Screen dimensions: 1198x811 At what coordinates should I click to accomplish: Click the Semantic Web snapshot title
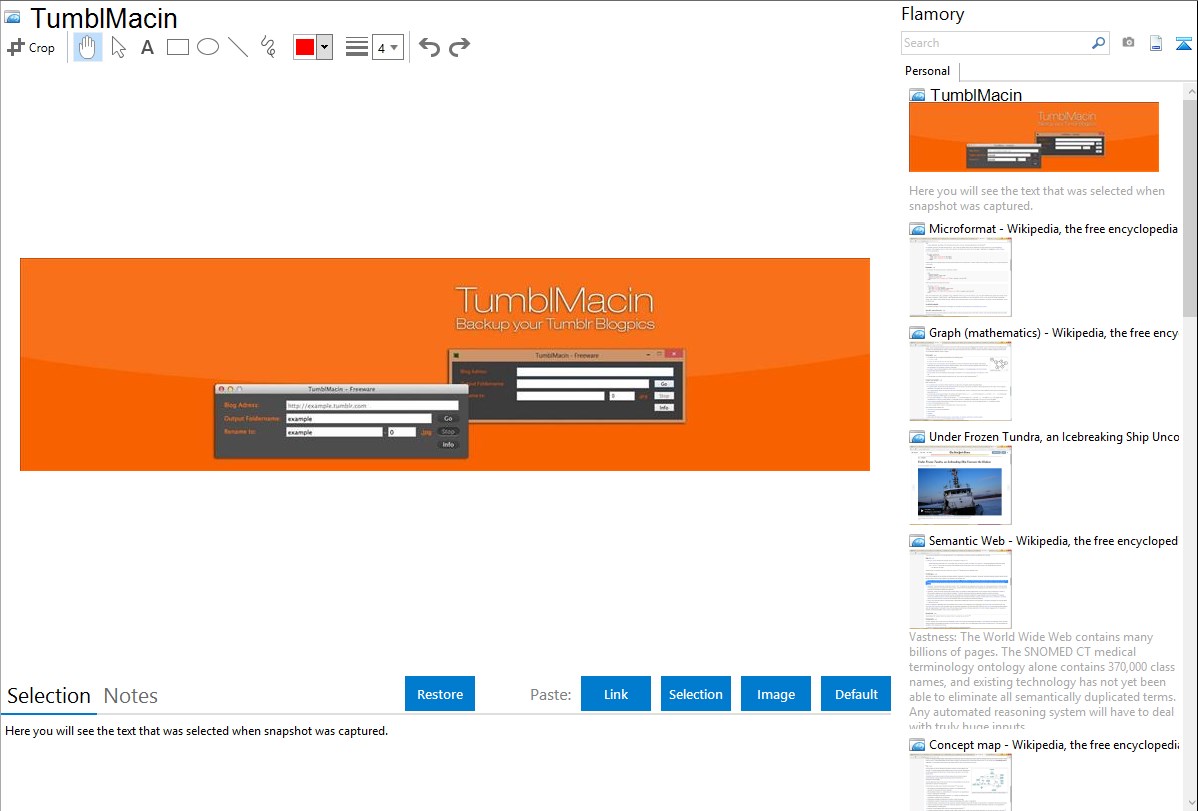click(1053, 540)
